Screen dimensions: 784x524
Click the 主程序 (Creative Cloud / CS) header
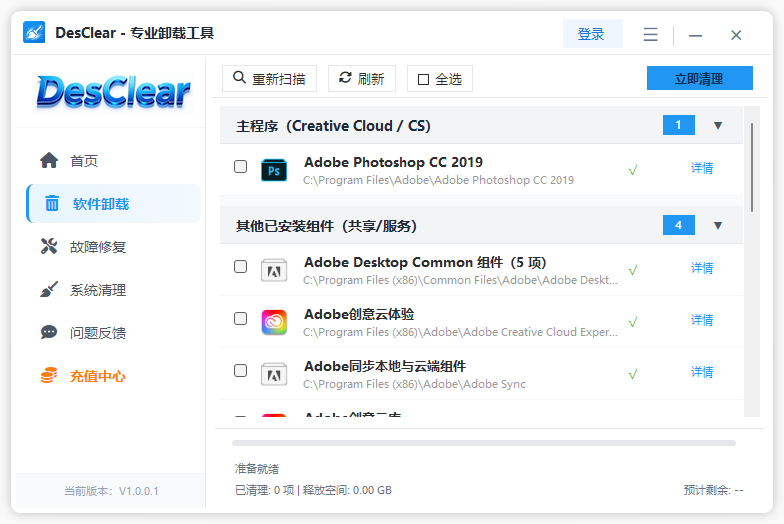(x=481, y=125)
